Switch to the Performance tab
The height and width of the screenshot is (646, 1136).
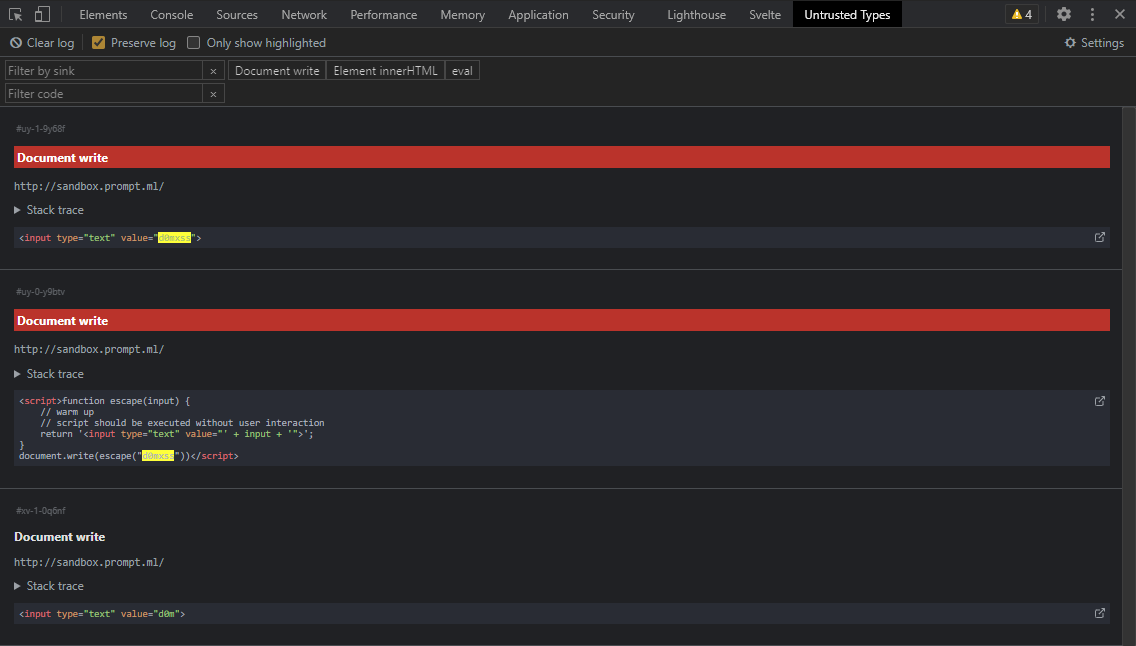(383, 14)
